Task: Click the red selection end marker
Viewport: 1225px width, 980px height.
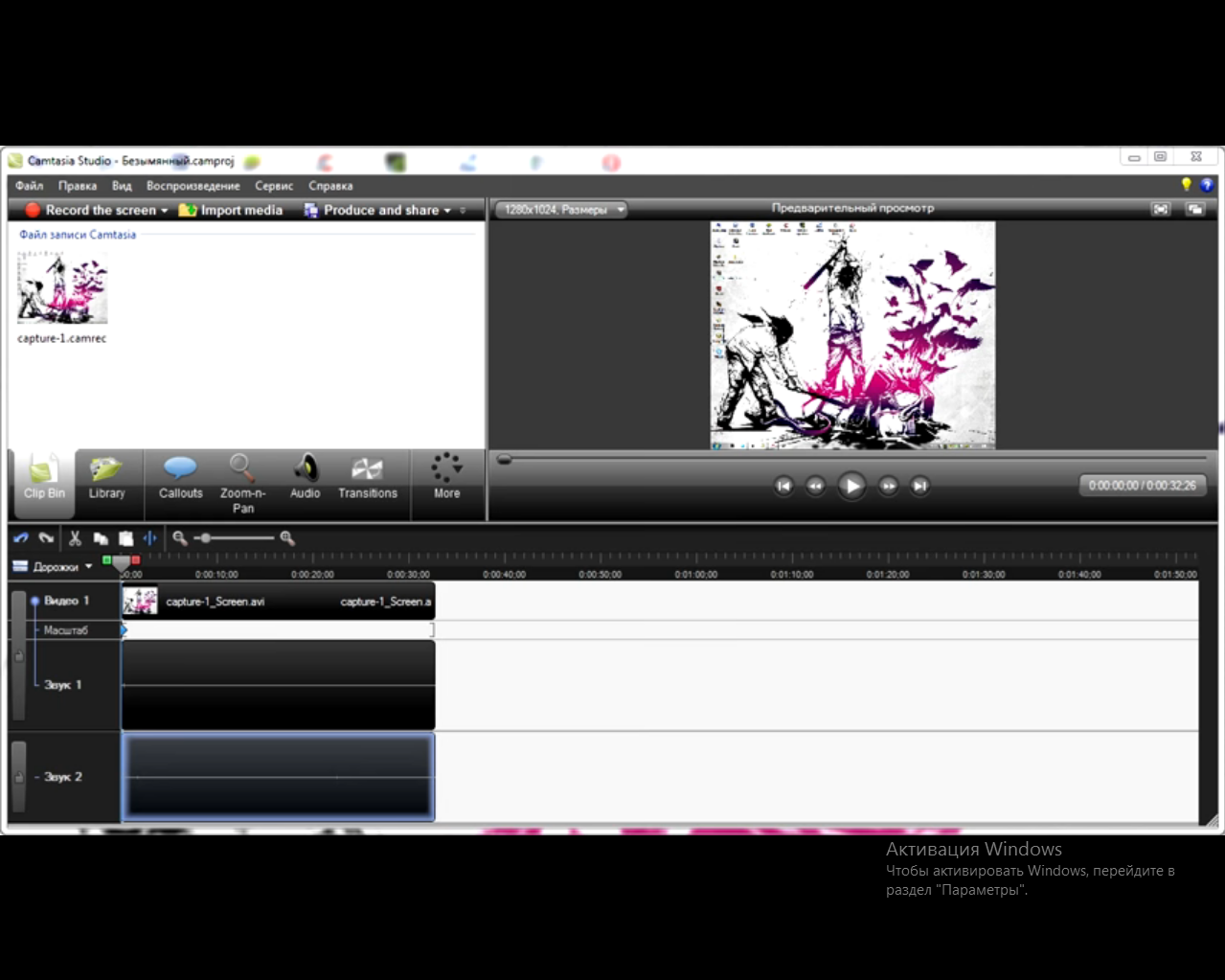Action: click(135, 559)
